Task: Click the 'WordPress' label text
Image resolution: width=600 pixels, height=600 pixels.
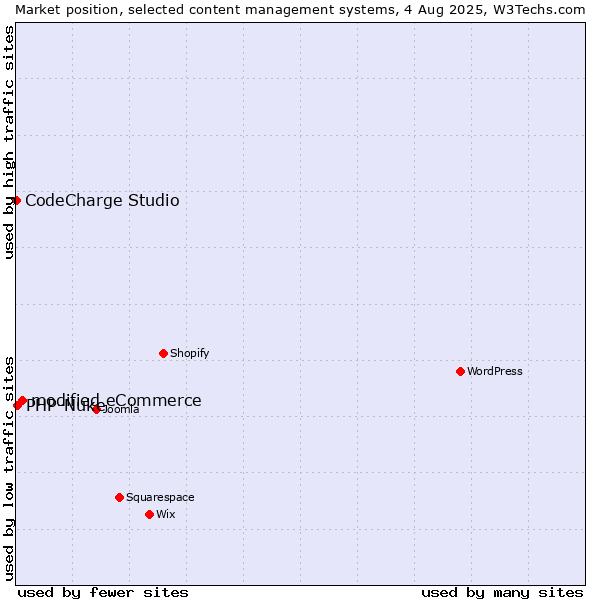Action: tap(494, 371)
